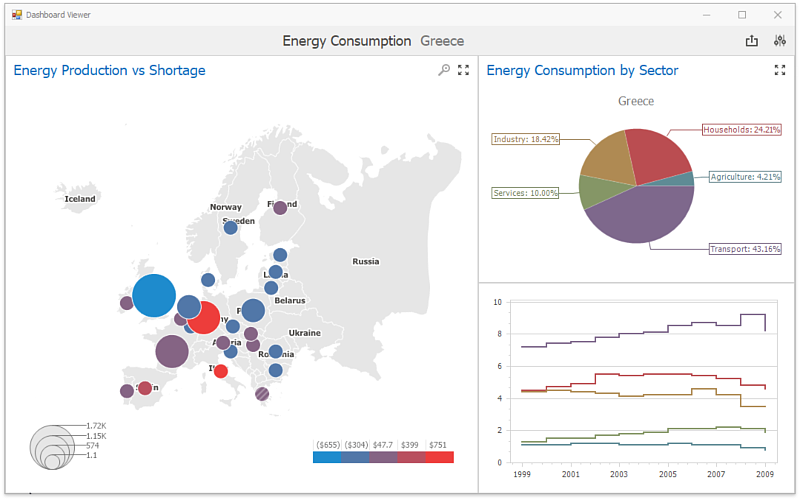Click the Transport: 43.16% label
This screenshot has width=800, height=500.
coord(745,249)
